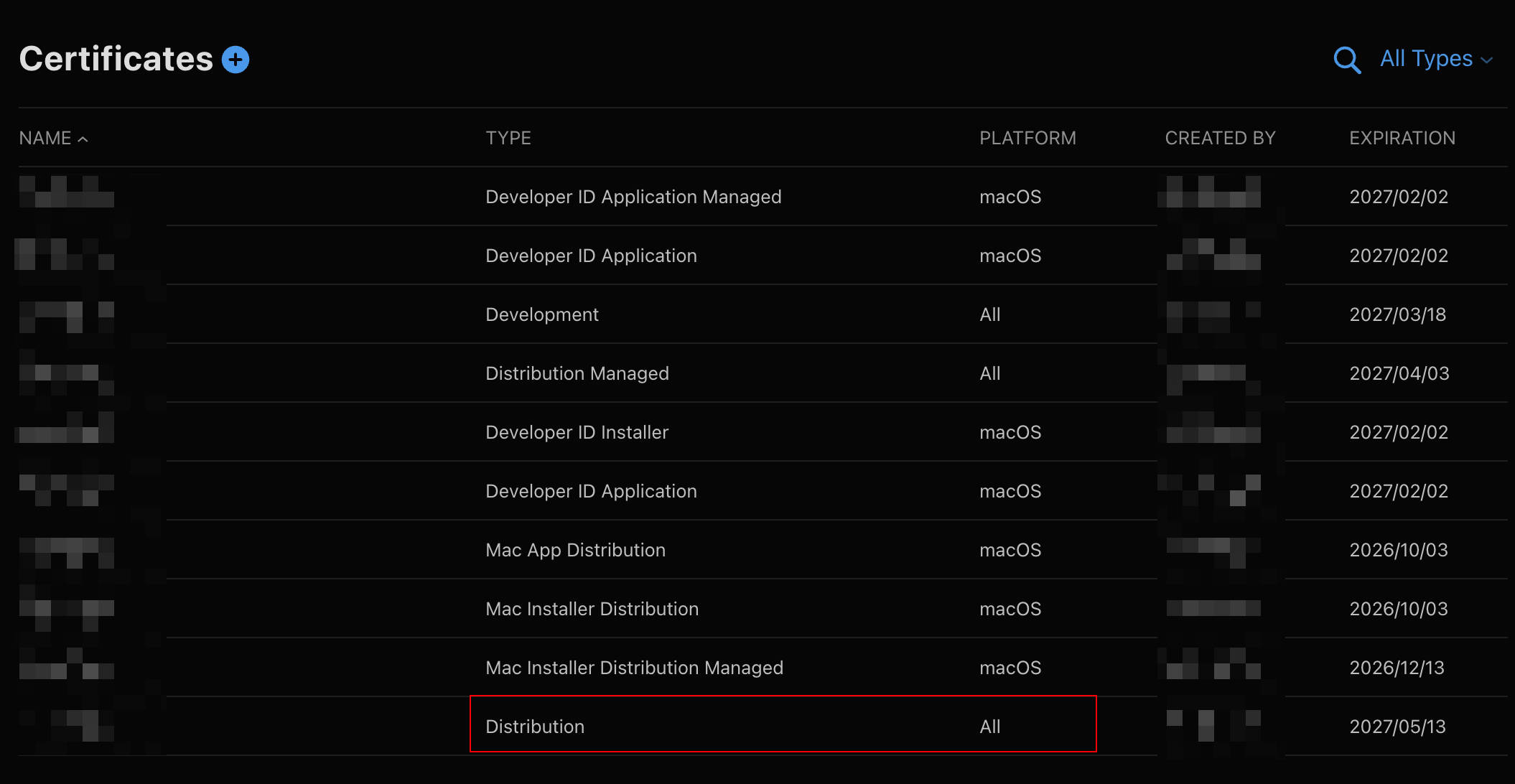Click the TYPE column header
Image resolution: width=1515 pixels, height=784 pixels.
click(x=508, y=138)
